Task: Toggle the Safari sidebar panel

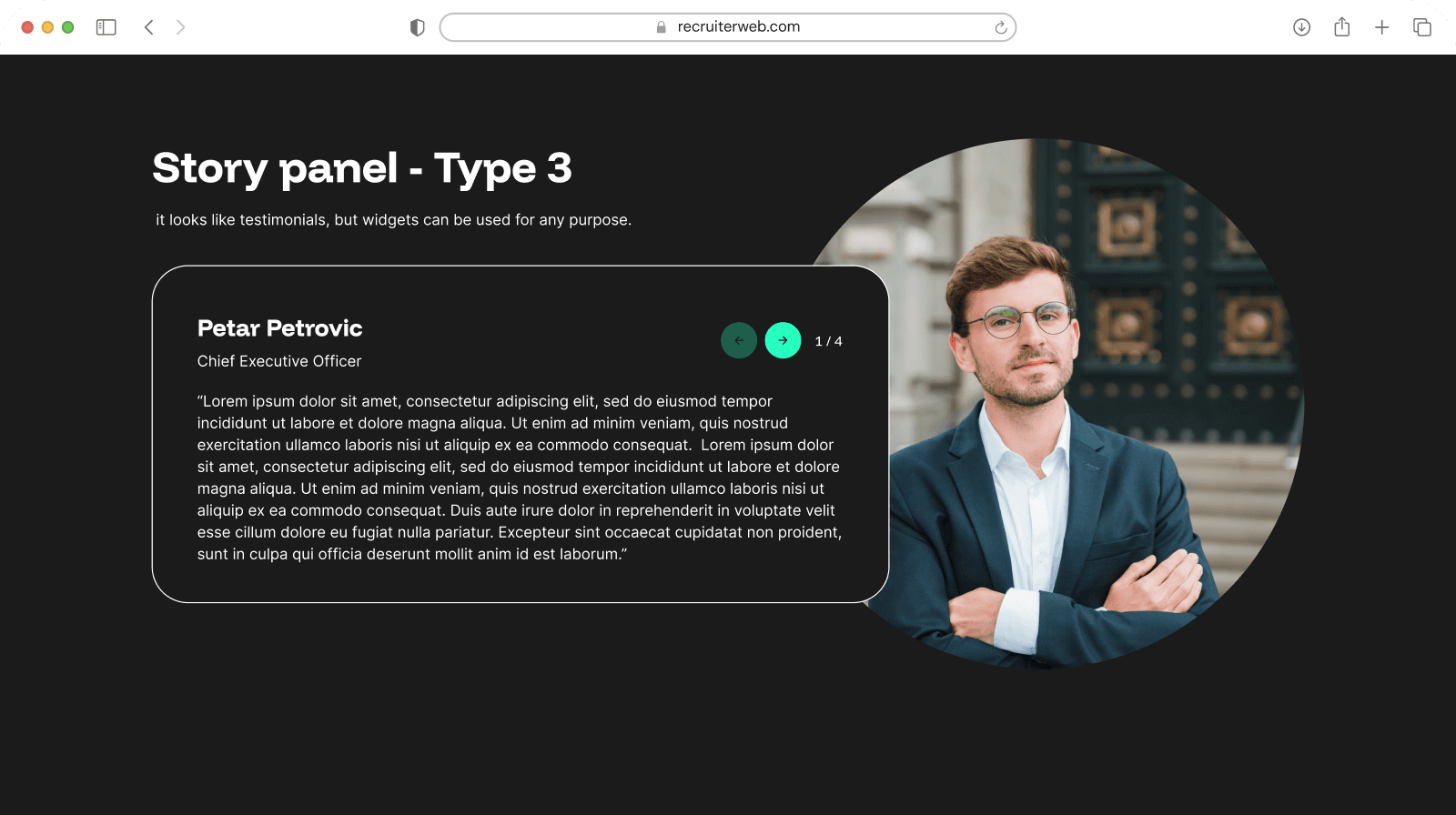Action: (x=106, y=27)
